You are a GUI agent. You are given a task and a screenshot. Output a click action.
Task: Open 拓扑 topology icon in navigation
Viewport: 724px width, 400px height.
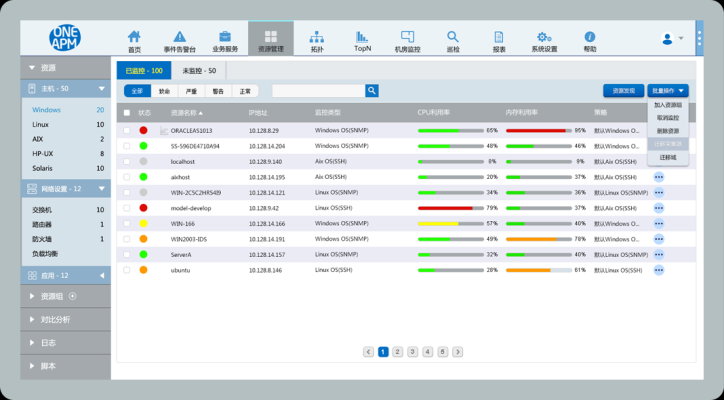pos(317,36)
